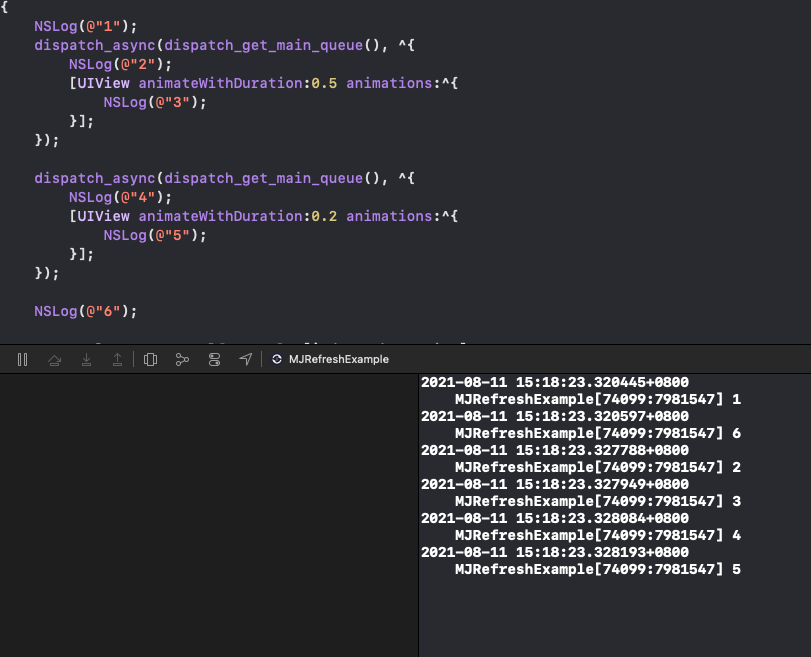
Task: Open Debug Memory Graph
Action: [x=182, y=360]
